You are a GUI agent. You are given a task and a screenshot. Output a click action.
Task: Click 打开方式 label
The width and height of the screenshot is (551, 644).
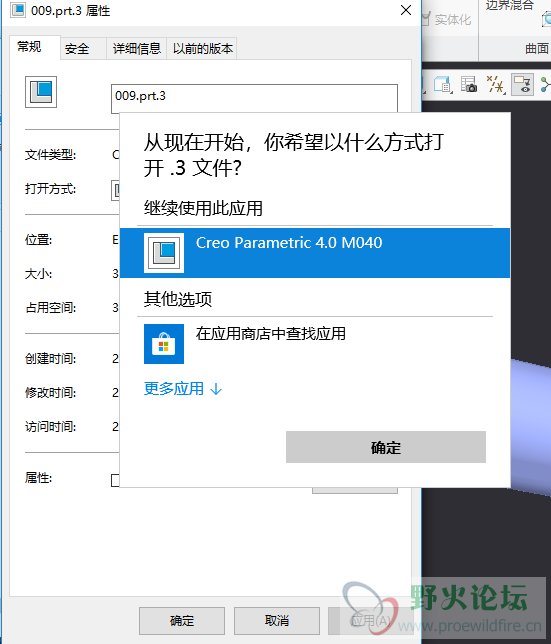pos(51,189)
